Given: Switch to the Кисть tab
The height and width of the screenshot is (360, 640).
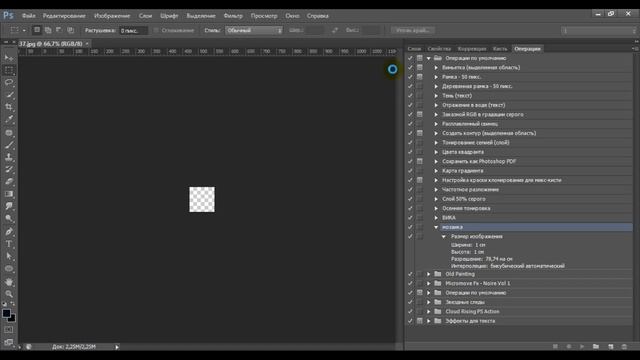Looking at the screenshot, I should pos(500,49).
